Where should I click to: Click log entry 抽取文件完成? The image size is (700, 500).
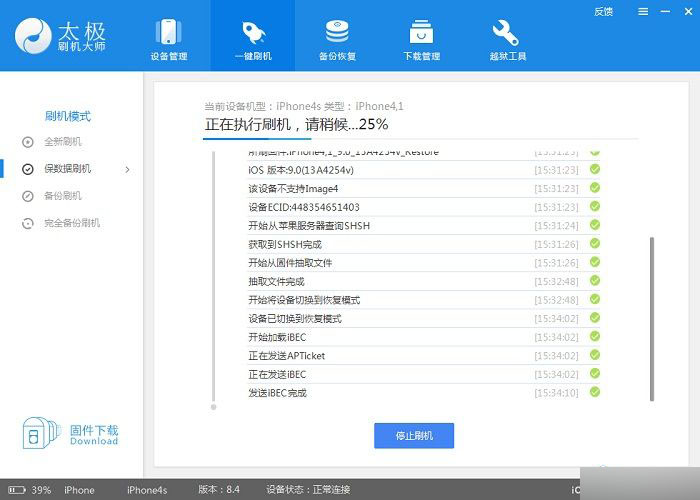276,282
